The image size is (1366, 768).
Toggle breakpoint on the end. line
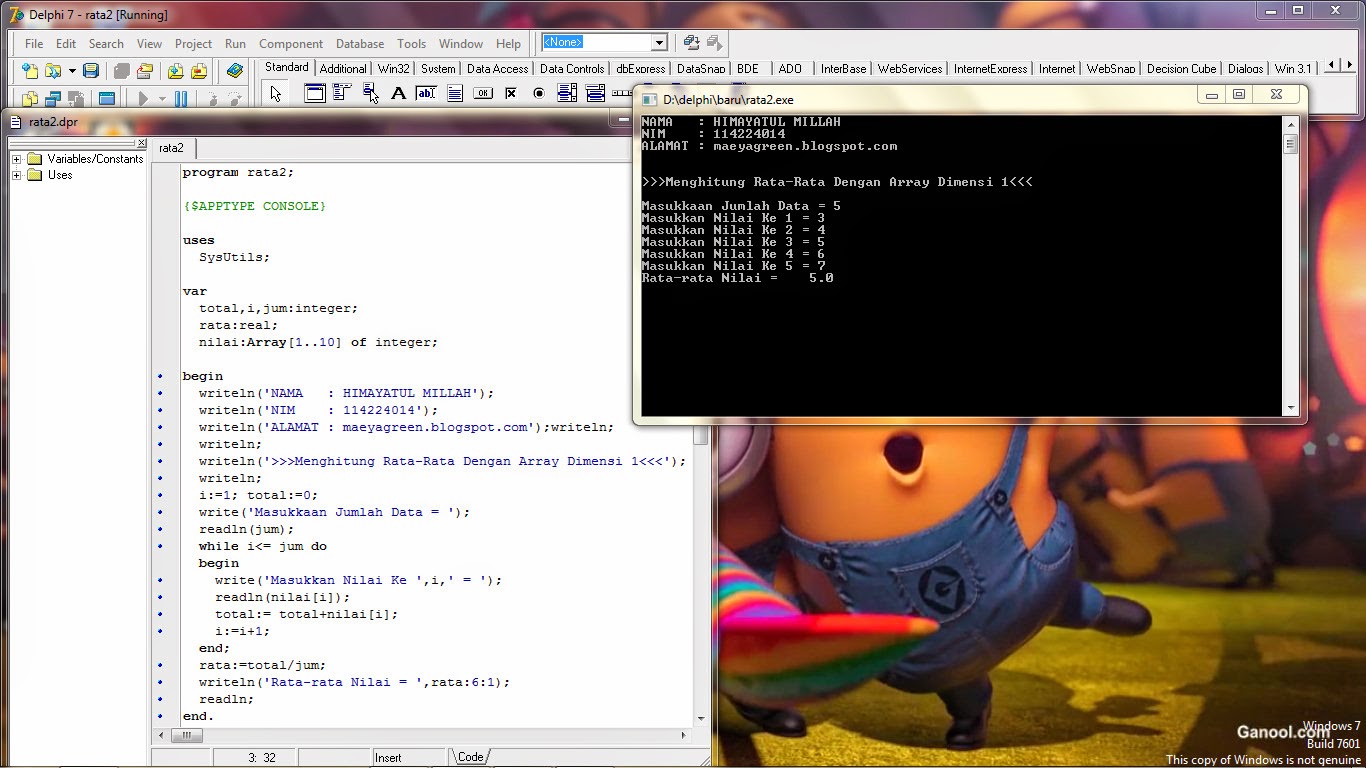[160, 716]
